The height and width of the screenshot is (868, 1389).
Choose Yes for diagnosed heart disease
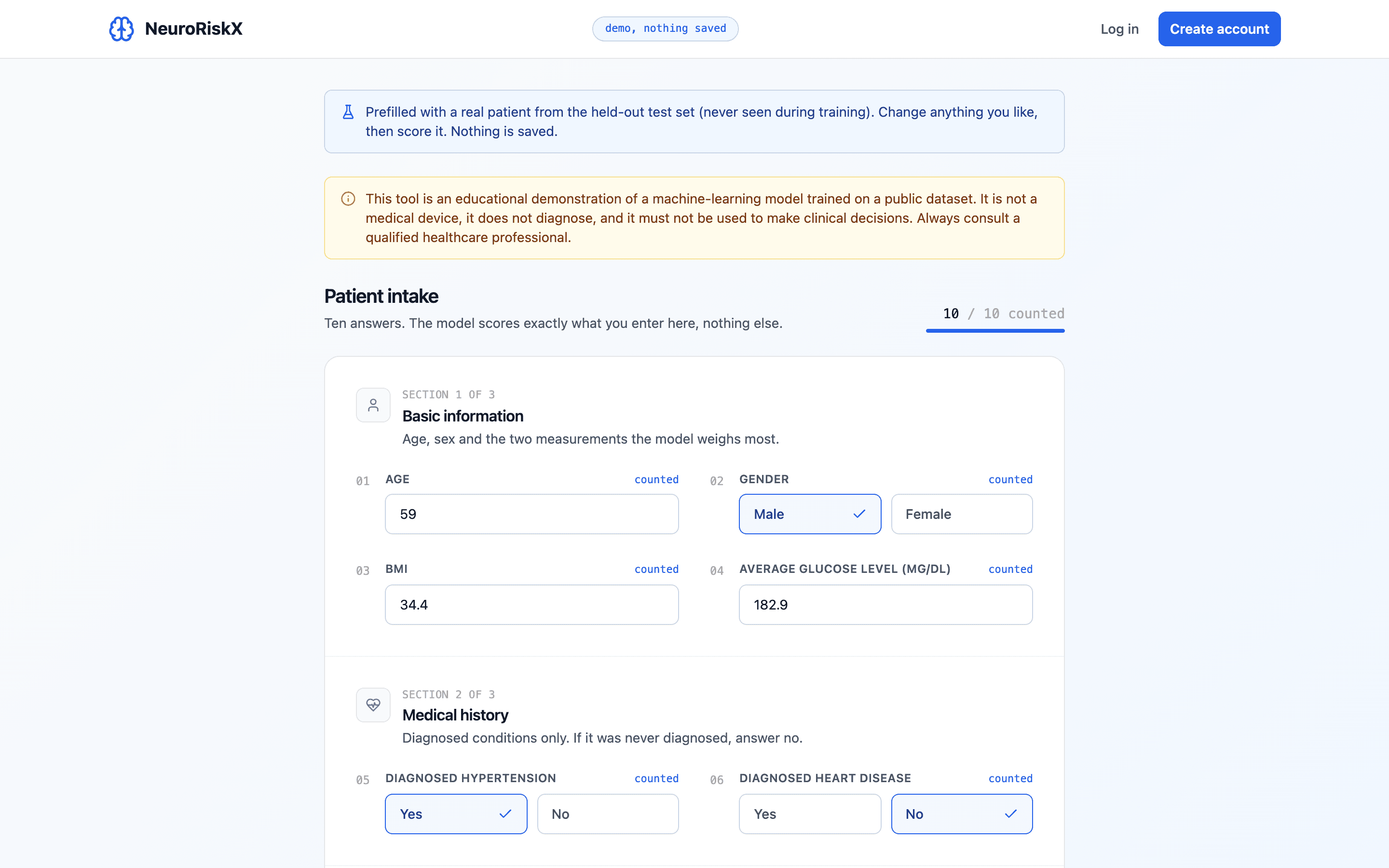810,814
